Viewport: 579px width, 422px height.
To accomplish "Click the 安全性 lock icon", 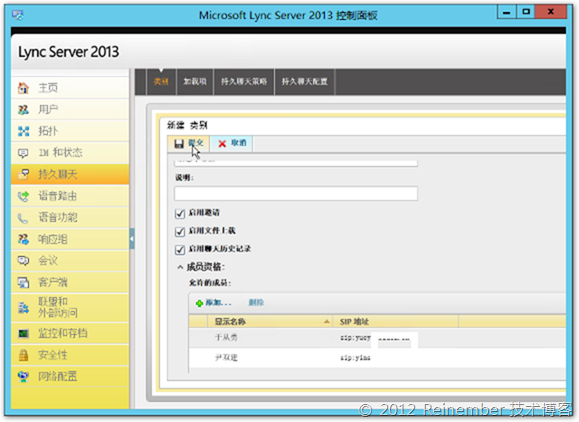I will click(x=23, y=355).
